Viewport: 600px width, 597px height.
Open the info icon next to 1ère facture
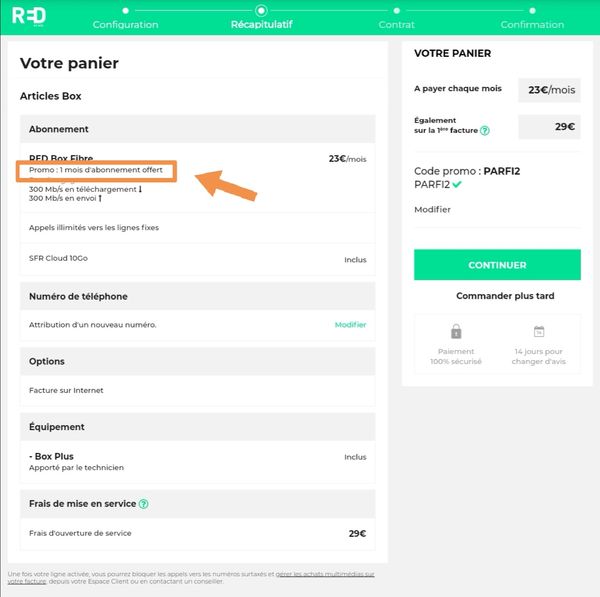[485, 130]
